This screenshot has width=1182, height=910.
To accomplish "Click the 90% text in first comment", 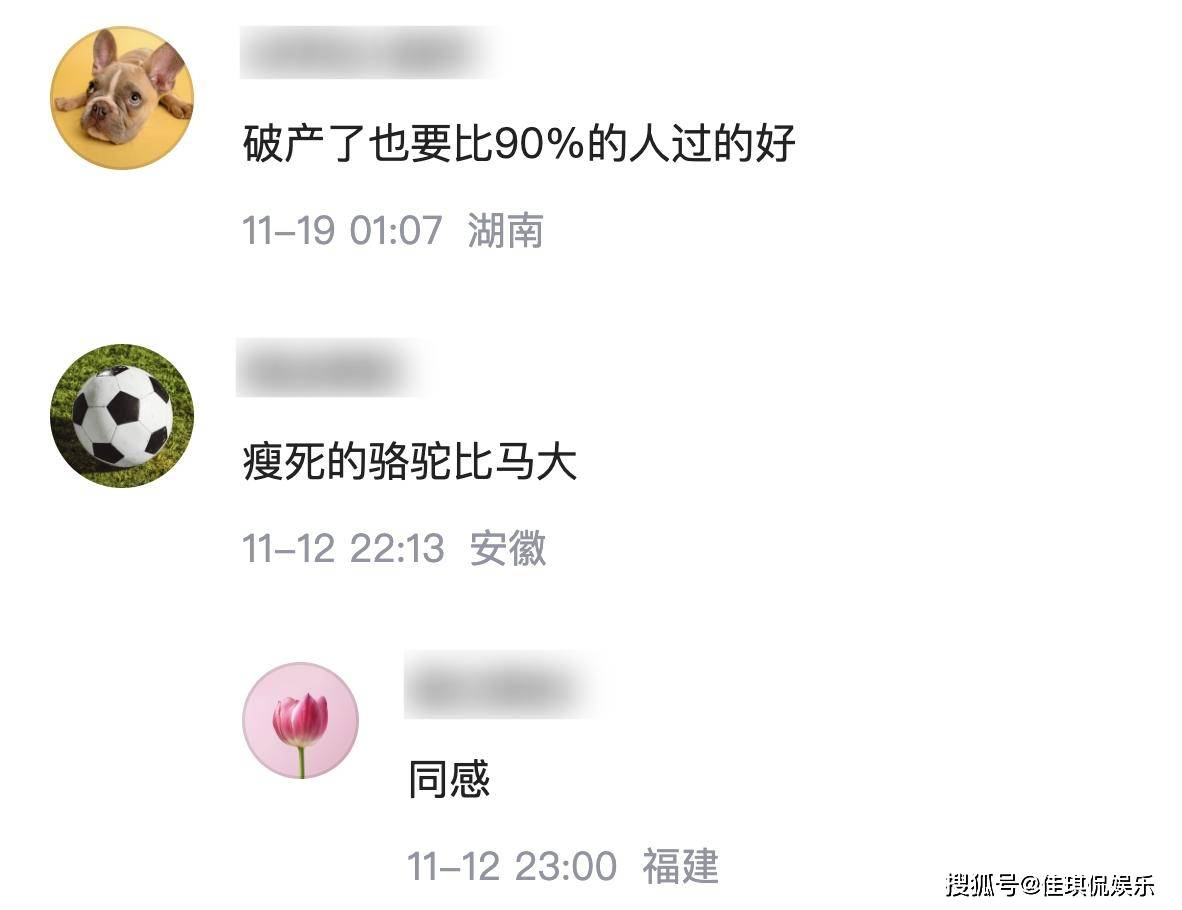I will 539,143.
